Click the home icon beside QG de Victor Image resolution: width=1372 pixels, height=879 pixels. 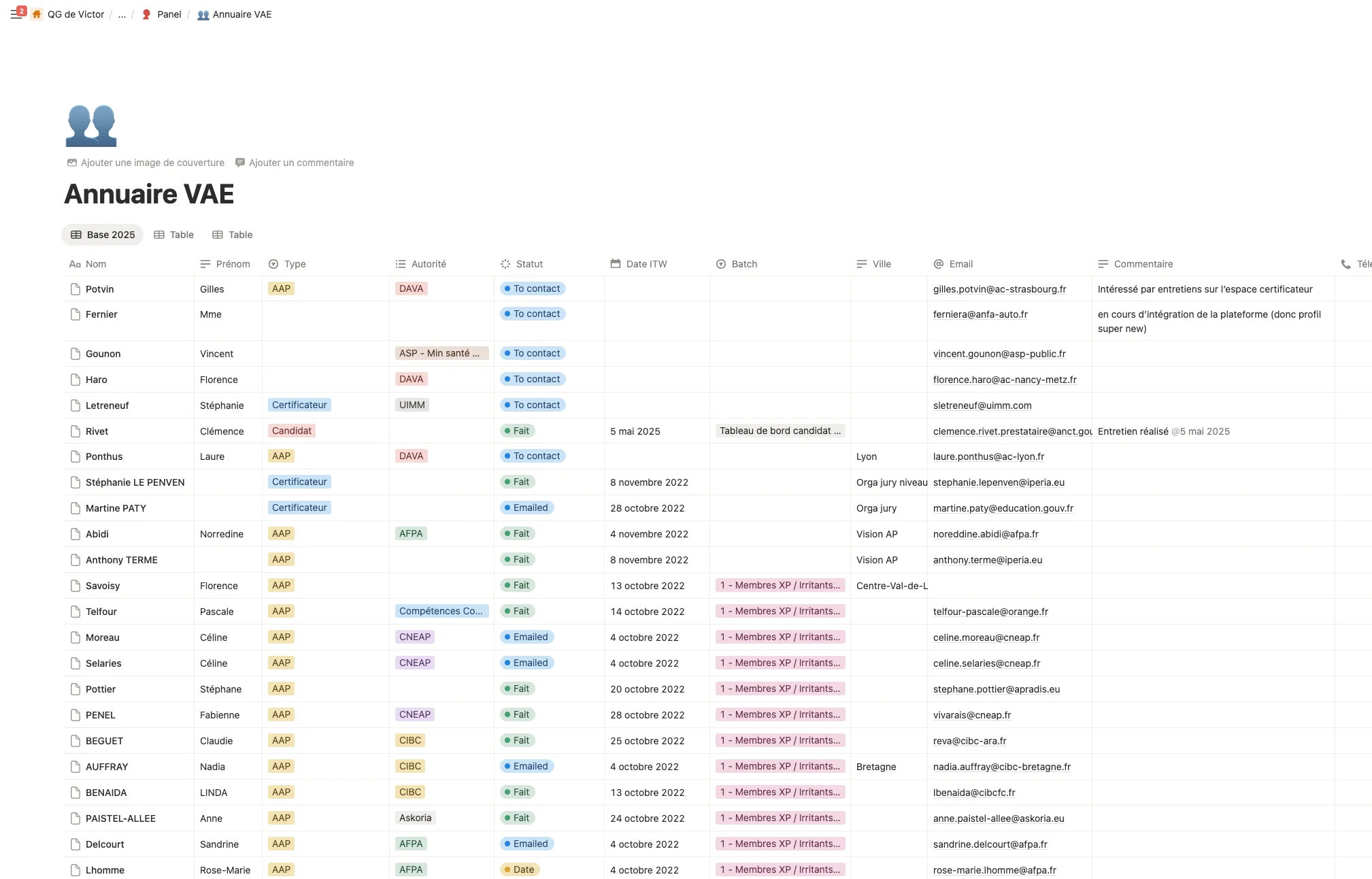pos(36,14)
